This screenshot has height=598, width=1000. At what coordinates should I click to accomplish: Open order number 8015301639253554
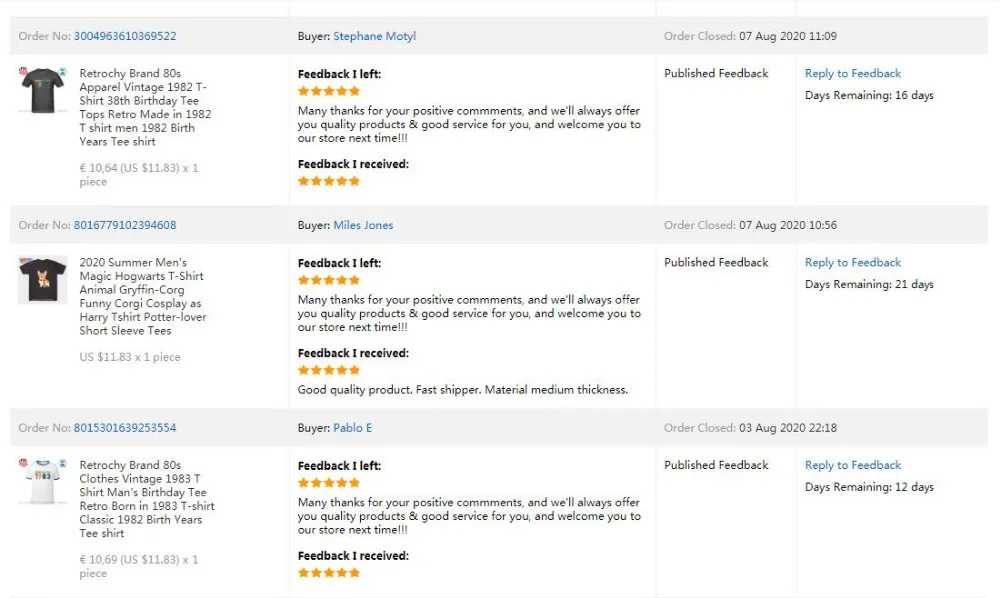pos(125,428)
